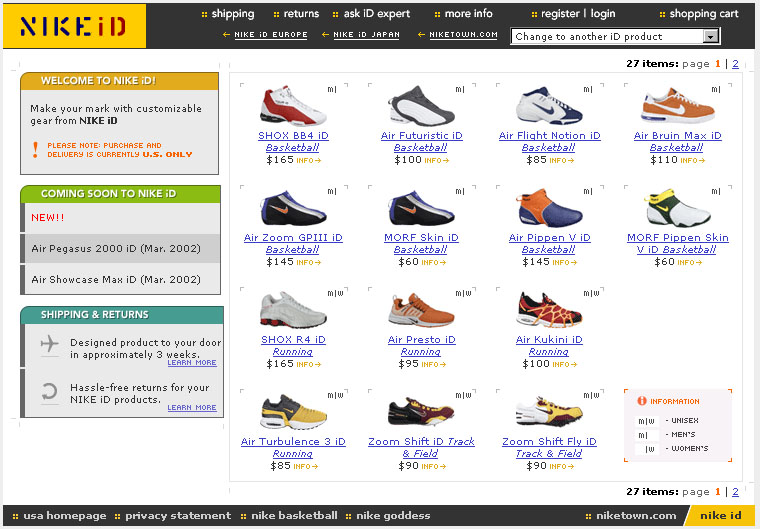Open the SHOX BB4 iD Basketball link
This screenshot has height=529, width=760.
293,142
